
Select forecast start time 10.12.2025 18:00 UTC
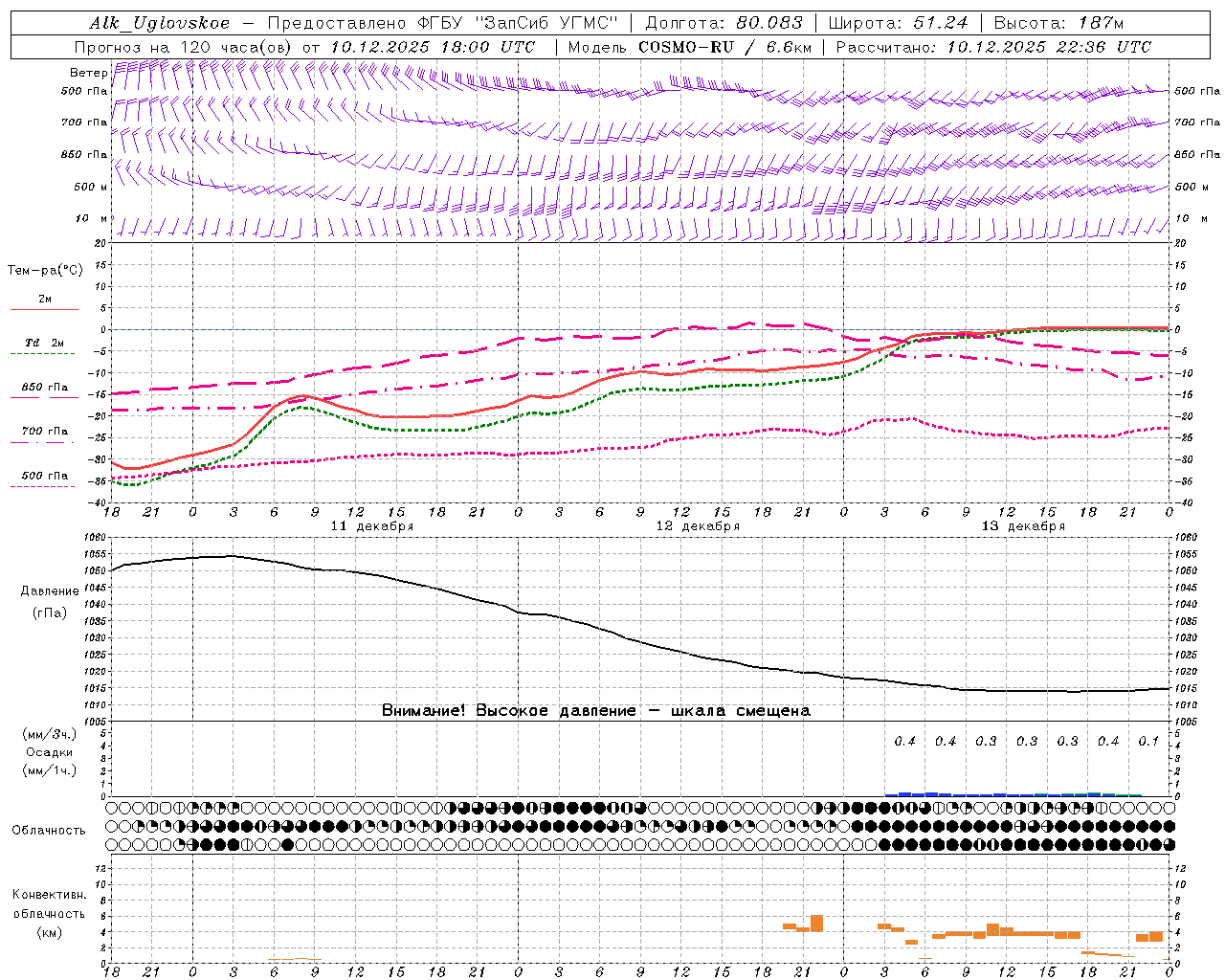pos(433,47)
